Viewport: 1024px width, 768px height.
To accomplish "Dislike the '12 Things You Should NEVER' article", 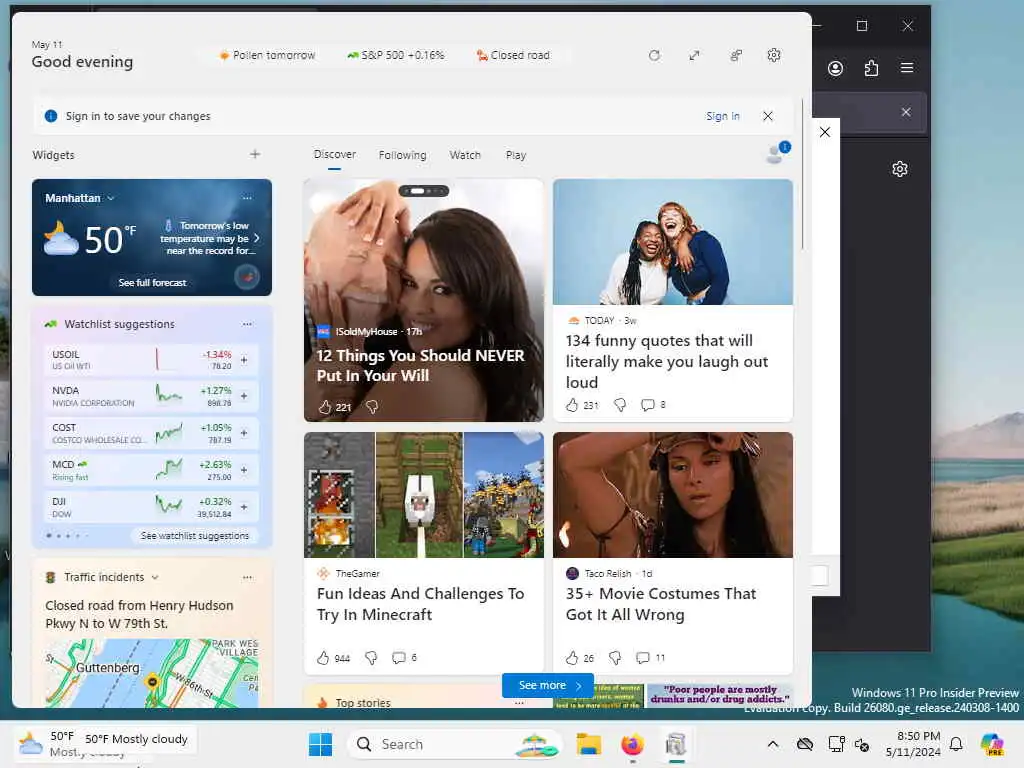I will (x=372, y=407).
